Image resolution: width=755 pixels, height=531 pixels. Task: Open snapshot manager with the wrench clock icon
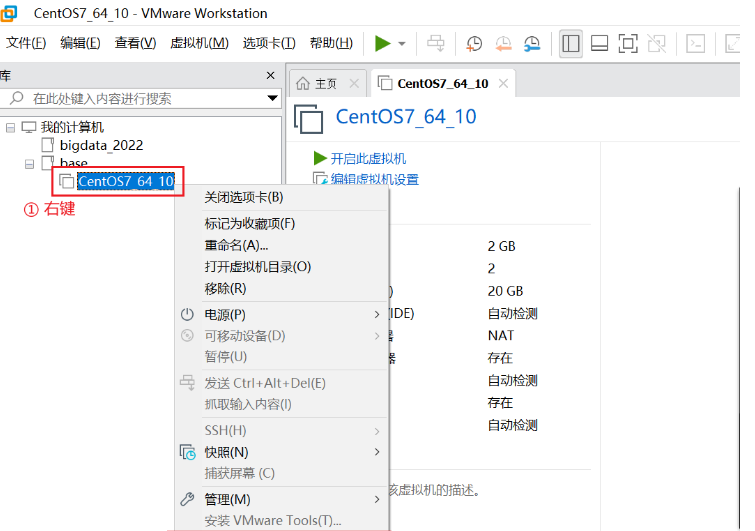532,43
